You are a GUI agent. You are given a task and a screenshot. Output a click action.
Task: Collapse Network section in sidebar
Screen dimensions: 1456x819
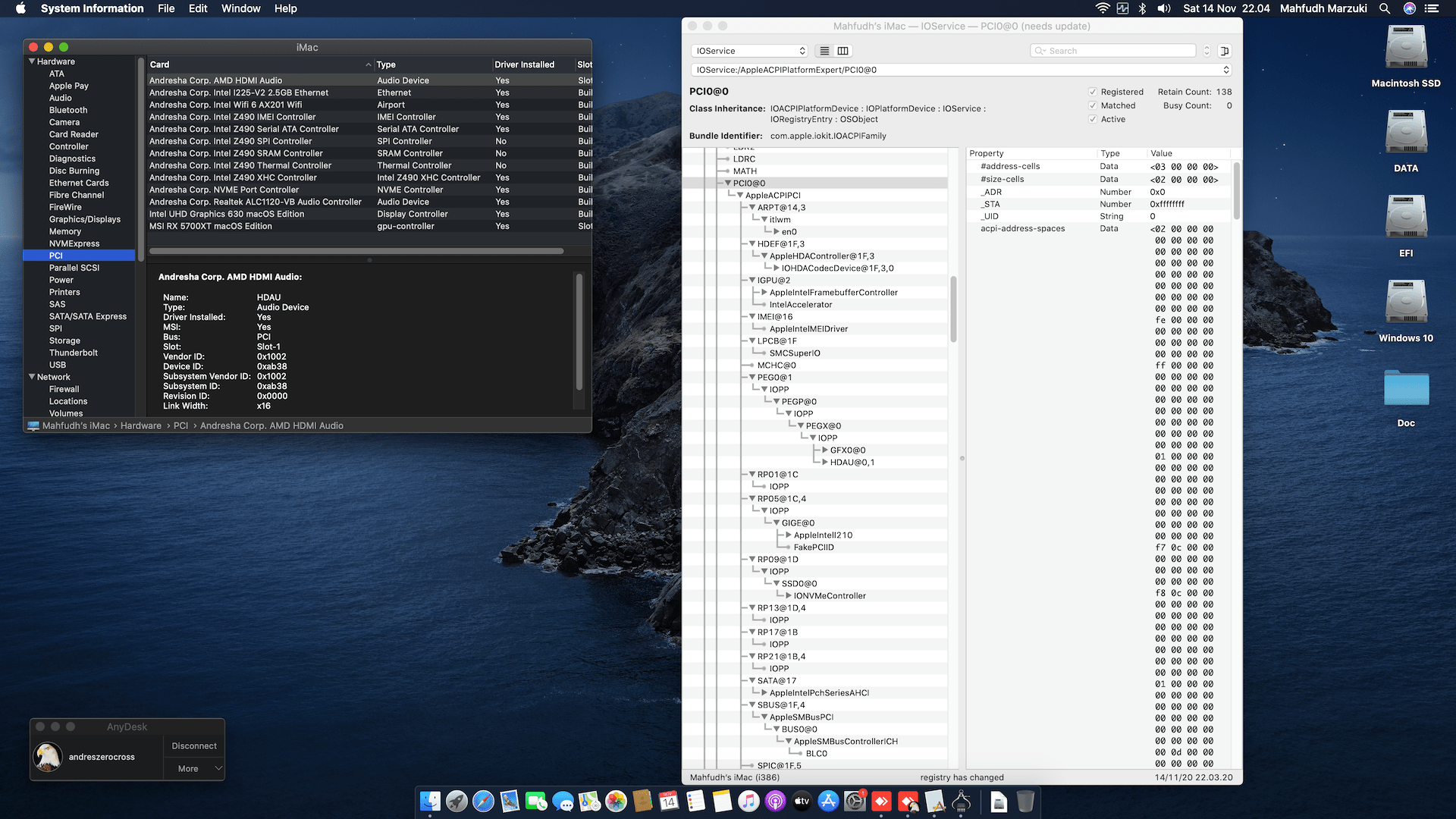coord(32,377)
